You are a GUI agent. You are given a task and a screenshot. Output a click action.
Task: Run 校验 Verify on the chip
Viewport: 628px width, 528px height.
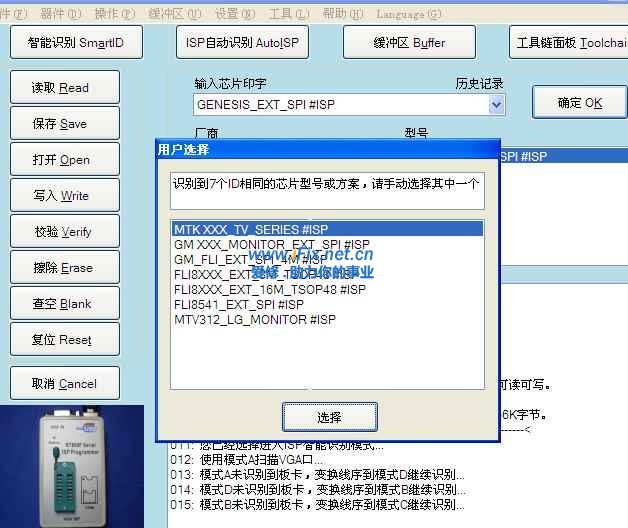(65, 231)
